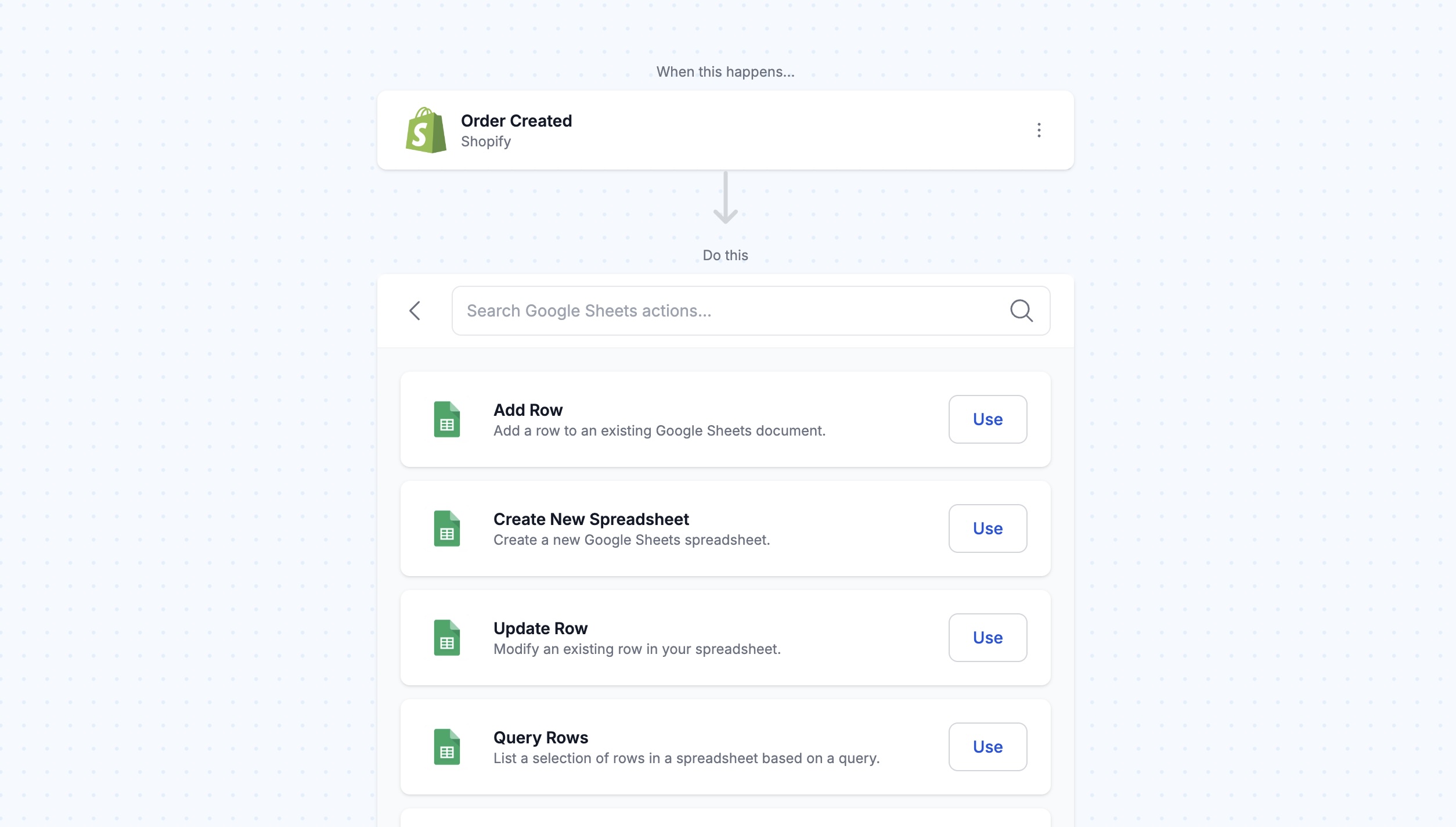Viewport: 1456px width, 827px height.
Task: Use the Update Row action
Action: pyautogui.click(x=988, y=638)
